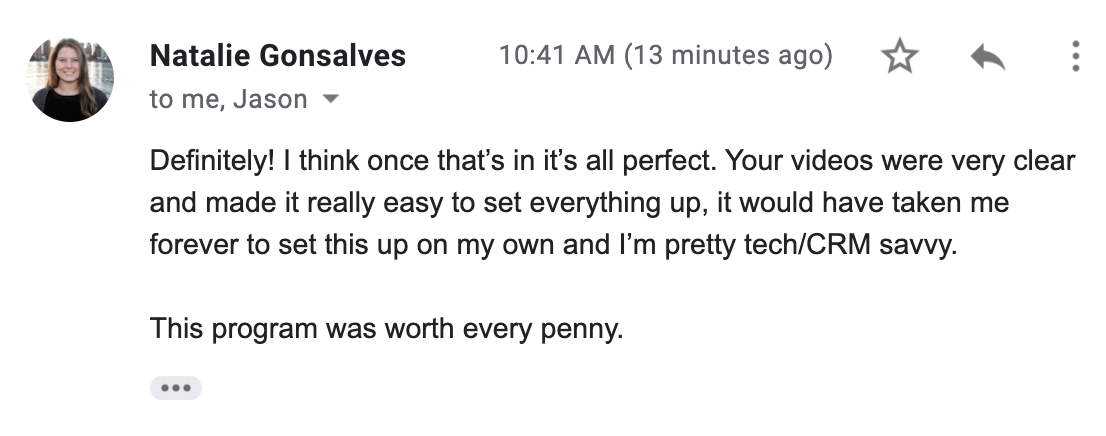Click the sender name Natalie Gonsalves

pos(278,56)
